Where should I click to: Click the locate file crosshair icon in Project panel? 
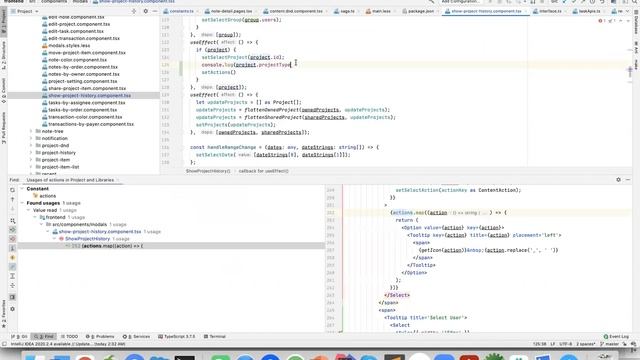click(134, 11)
